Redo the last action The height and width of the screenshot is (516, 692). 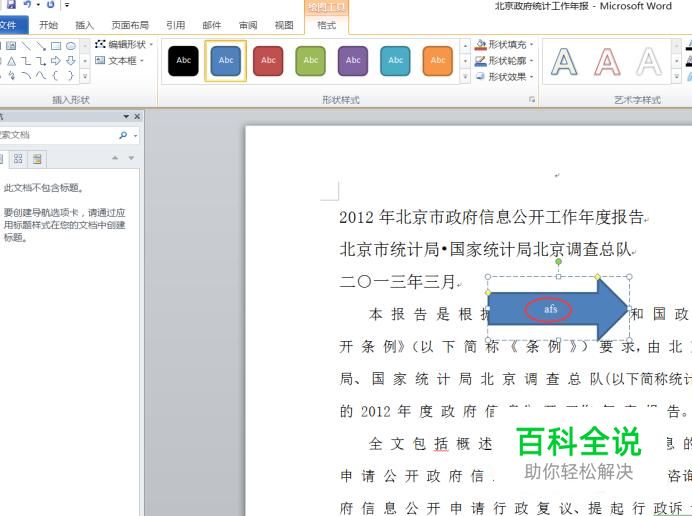tap(50, 4)
